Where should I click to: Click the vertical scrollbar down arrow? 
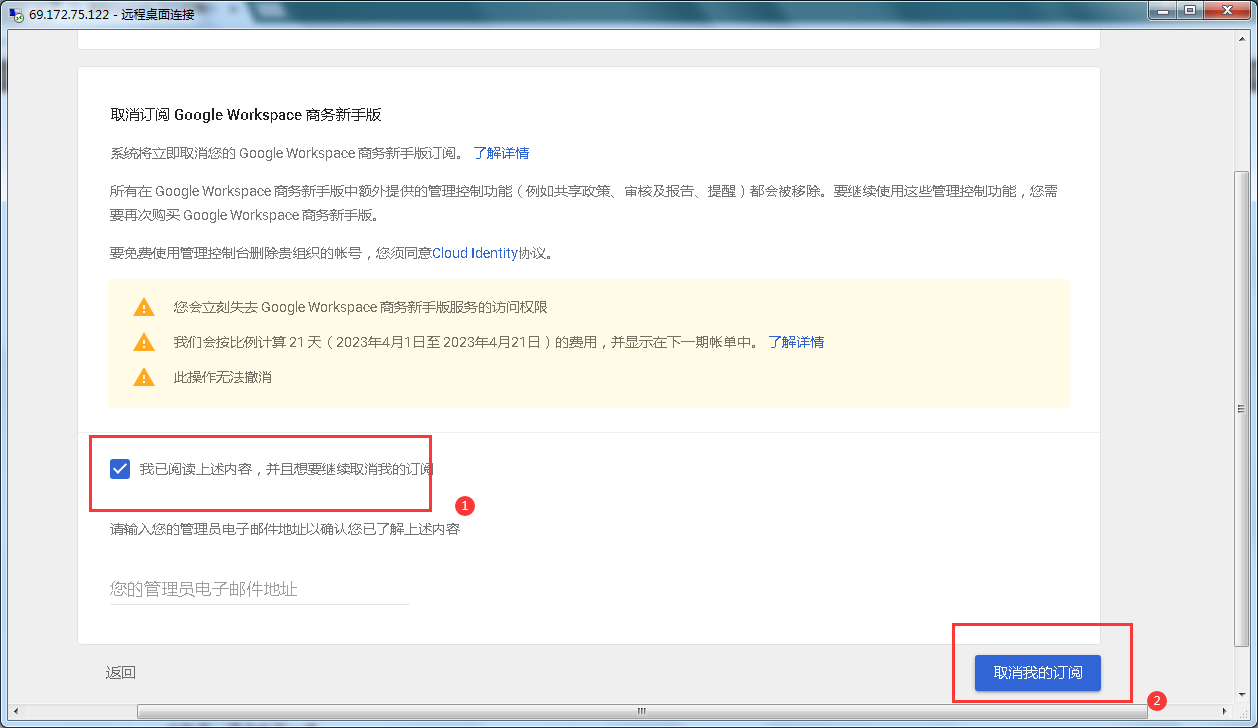[1242, 695]
